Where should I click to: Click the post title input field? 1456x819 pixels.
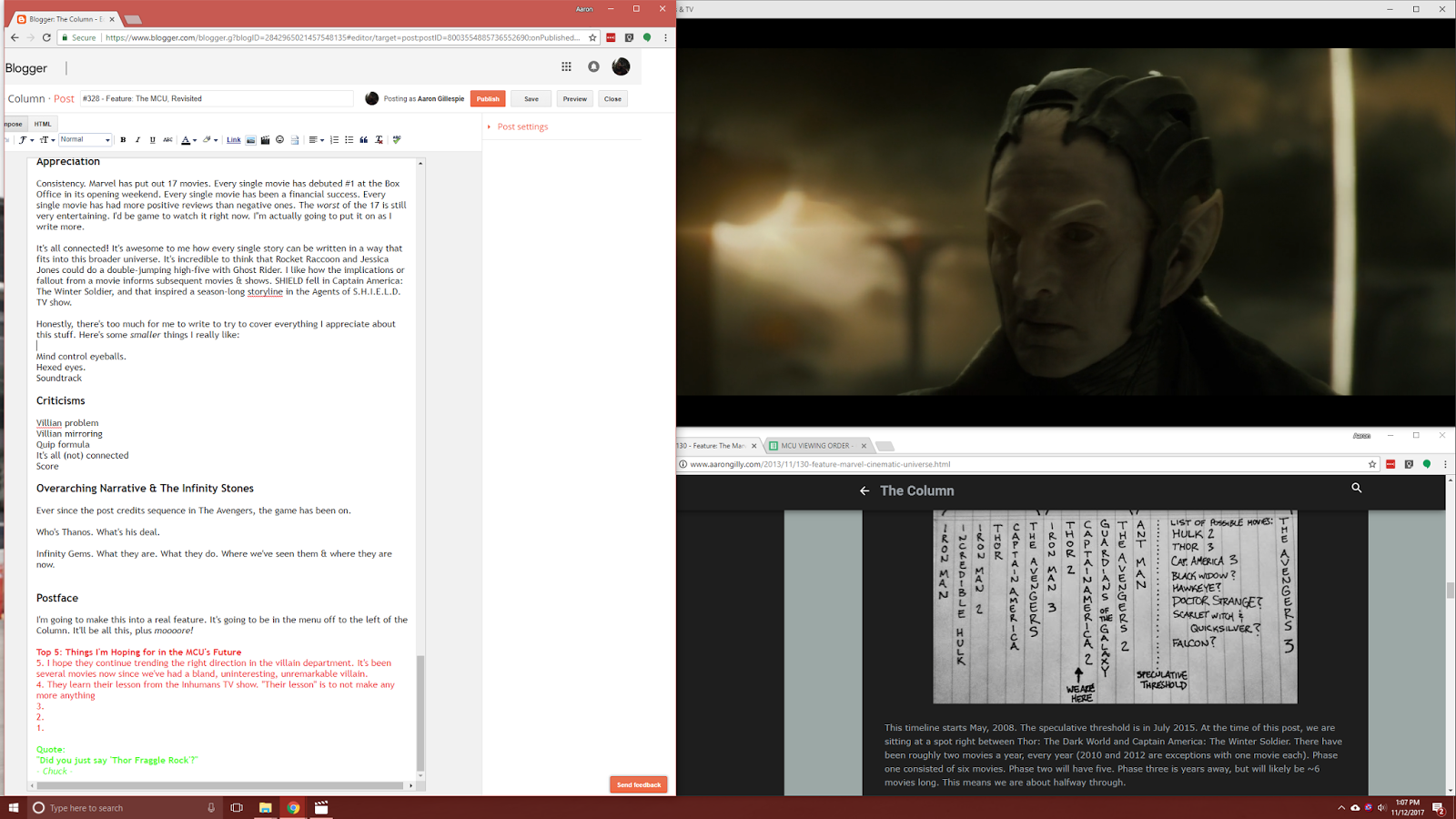click(217, 98)
